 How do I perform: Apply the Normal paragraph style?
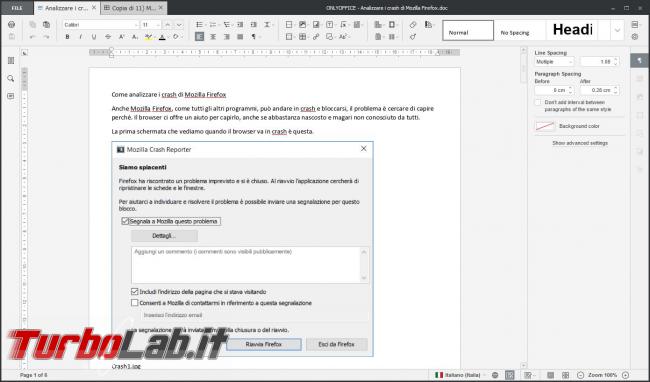click(468, 31)
